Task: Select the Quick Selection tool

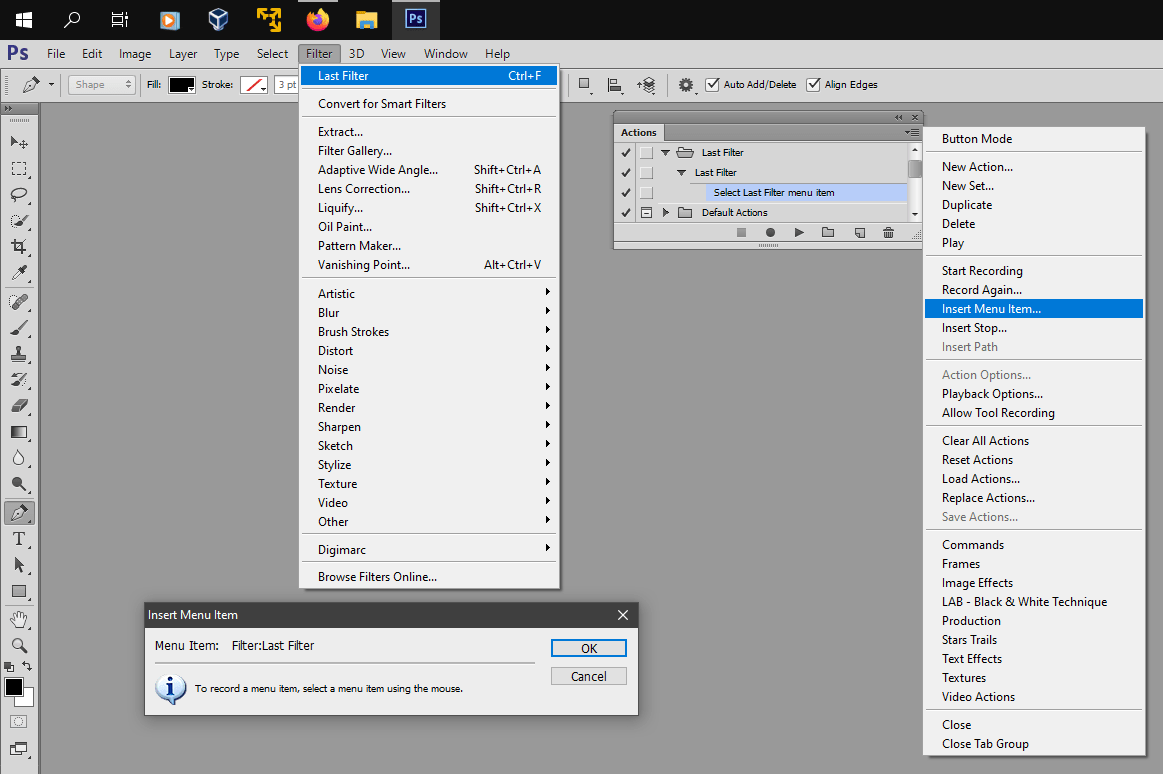Action: tap(19, 221)
